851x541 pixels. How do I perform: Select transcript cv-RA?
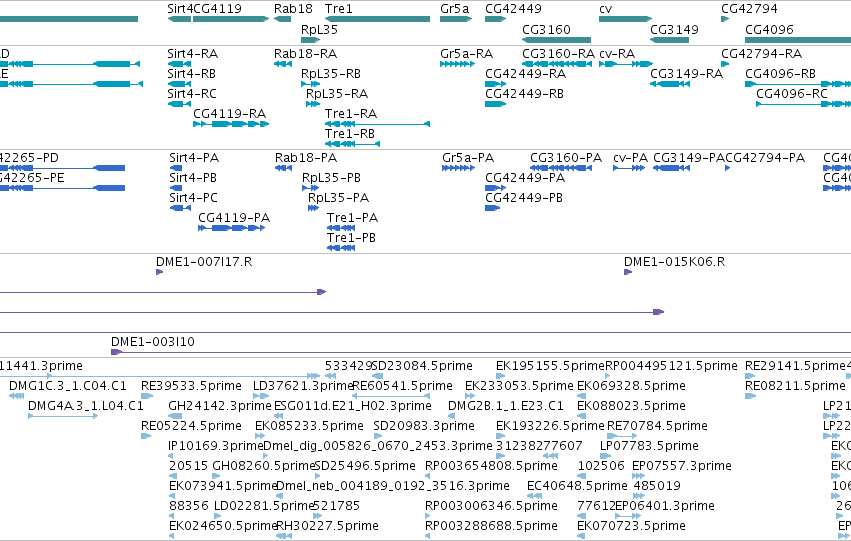tap(626, 64)
